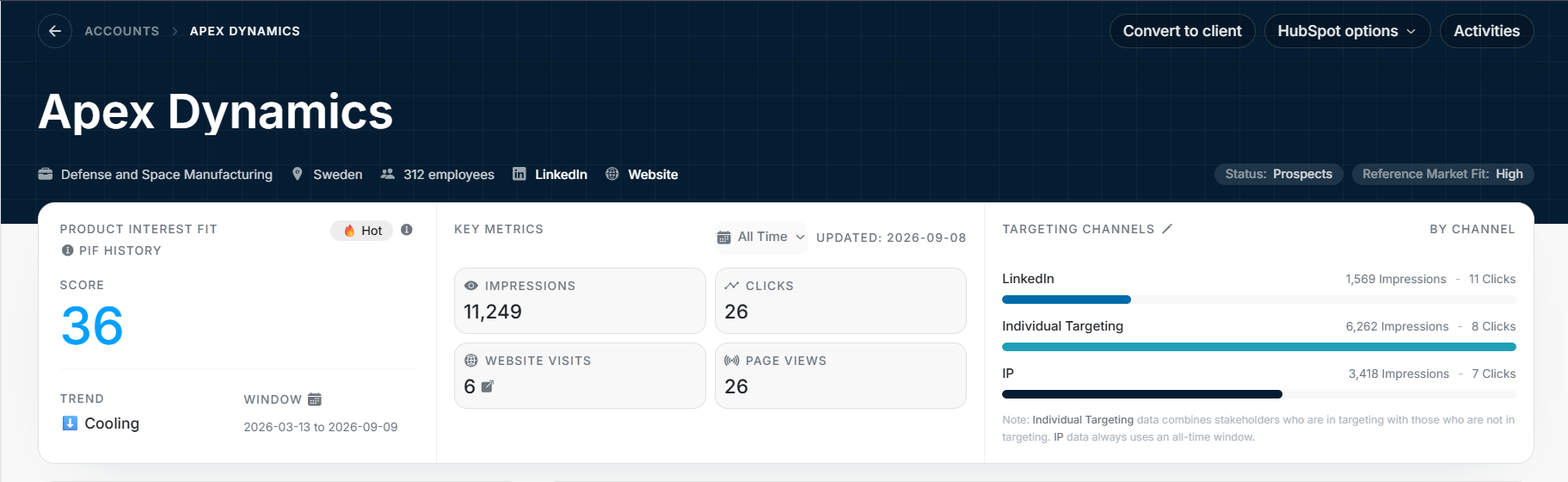Image resolution: width=1568 pixels, height=482 pixels.
Task: Click the Apex Dynamics page title
Action: [216, 112]
